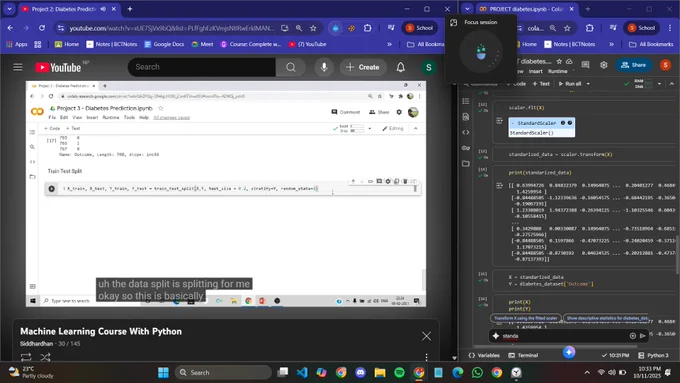Open Variables panel in Colab status bar

click(484, 355)
